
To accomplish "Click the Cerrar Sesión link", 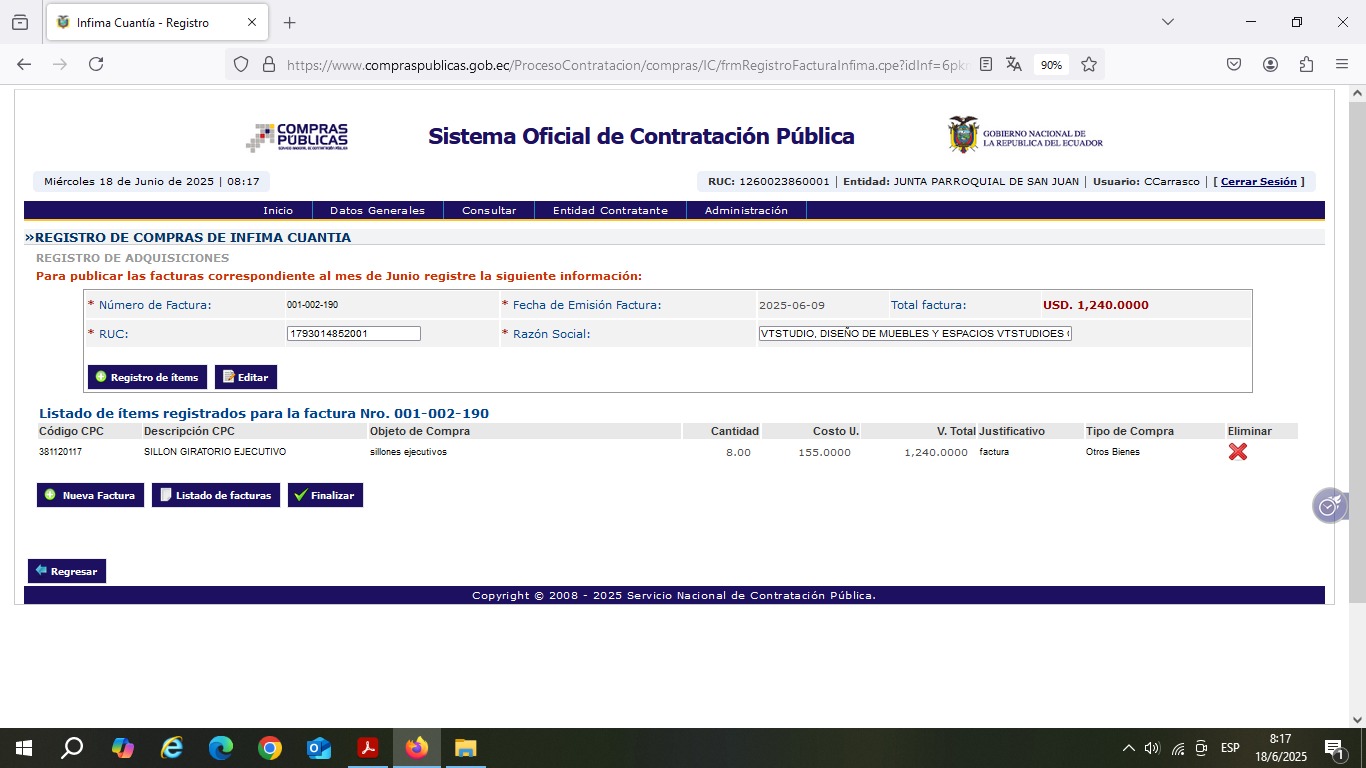I will (1258, 182).
